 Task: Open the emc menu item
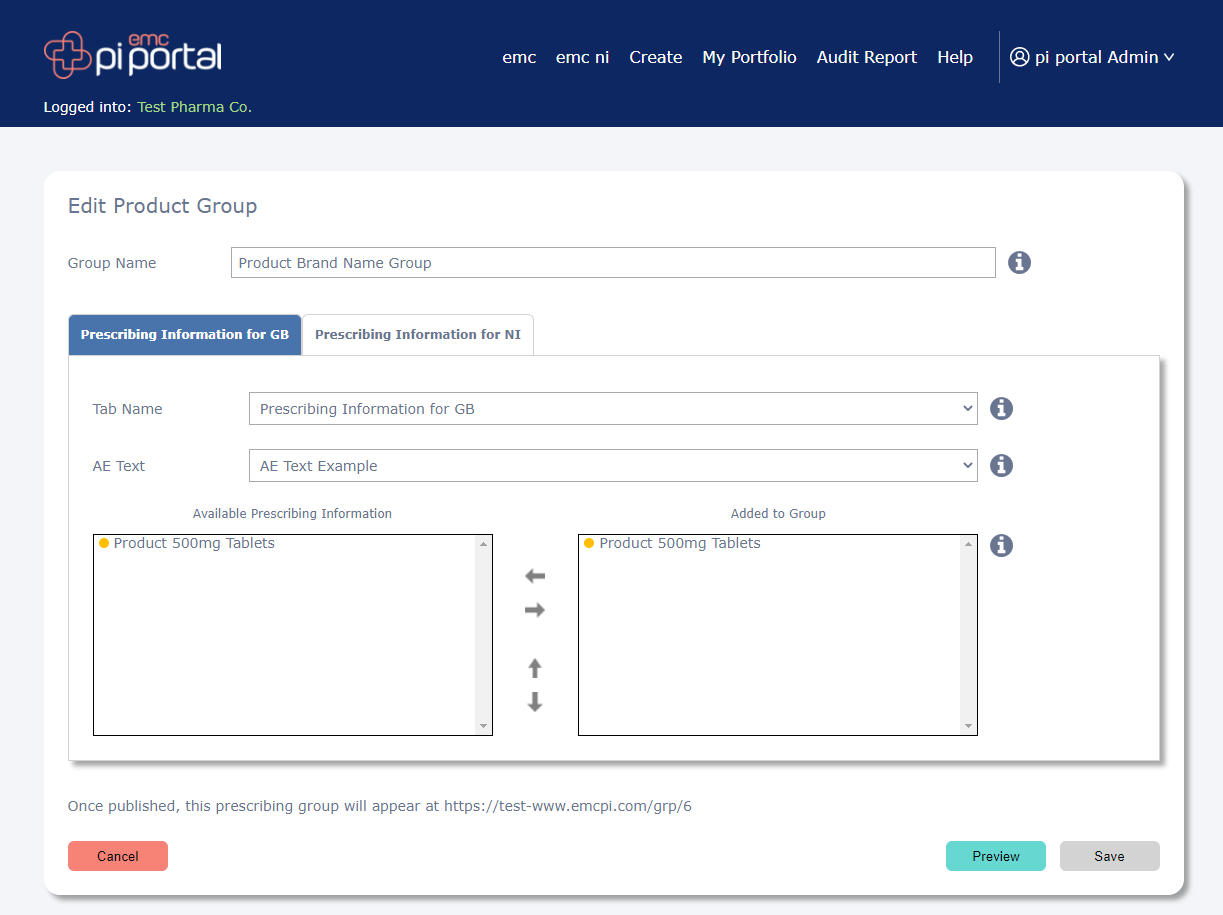[519, 57]
